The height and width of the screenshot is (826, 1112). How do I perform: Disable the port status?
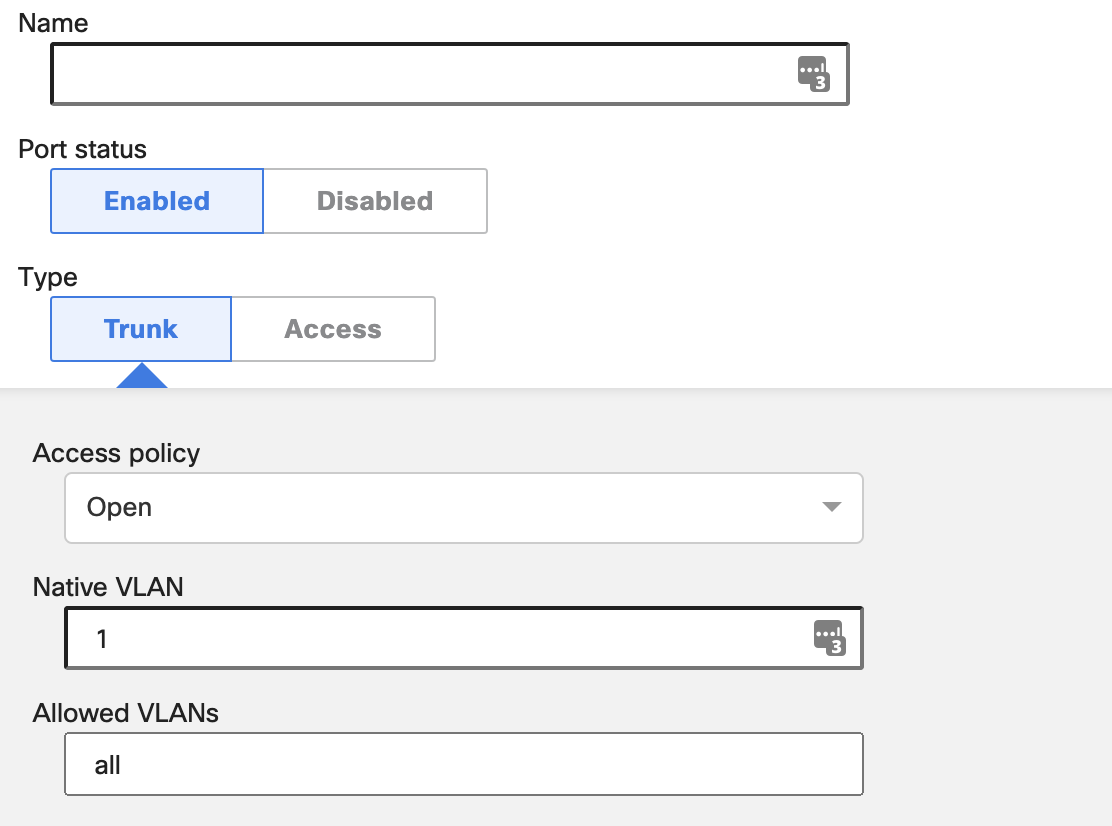374,200
